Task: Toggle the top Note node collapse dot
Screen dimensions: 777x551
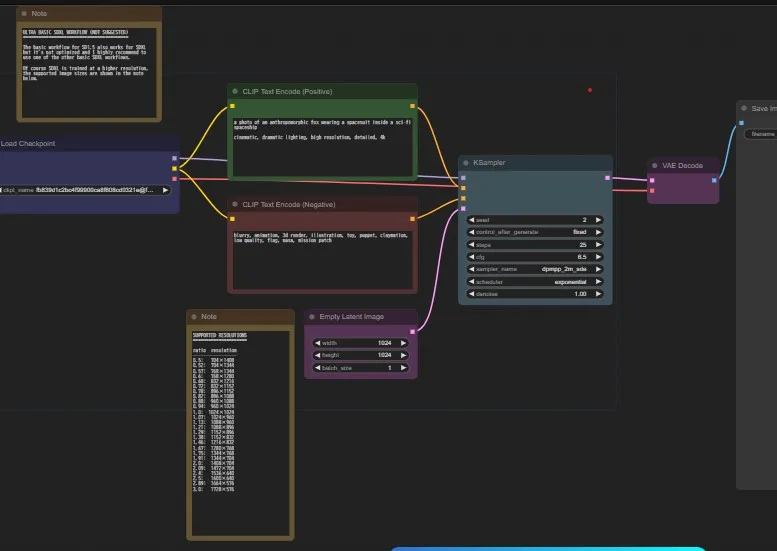Action: 24,13
